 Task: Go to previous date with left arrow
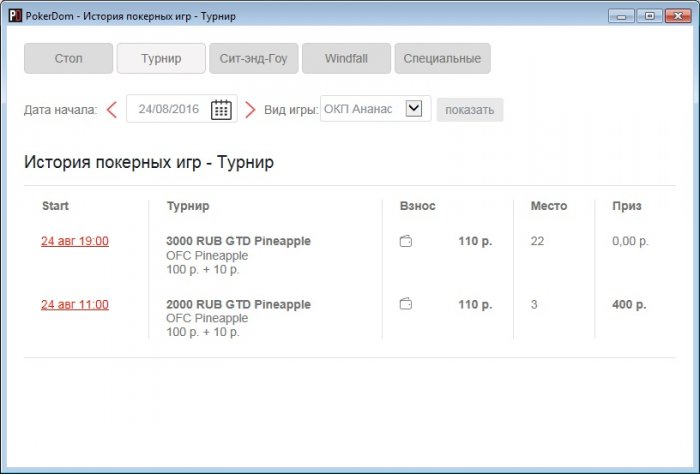point(112,109)
